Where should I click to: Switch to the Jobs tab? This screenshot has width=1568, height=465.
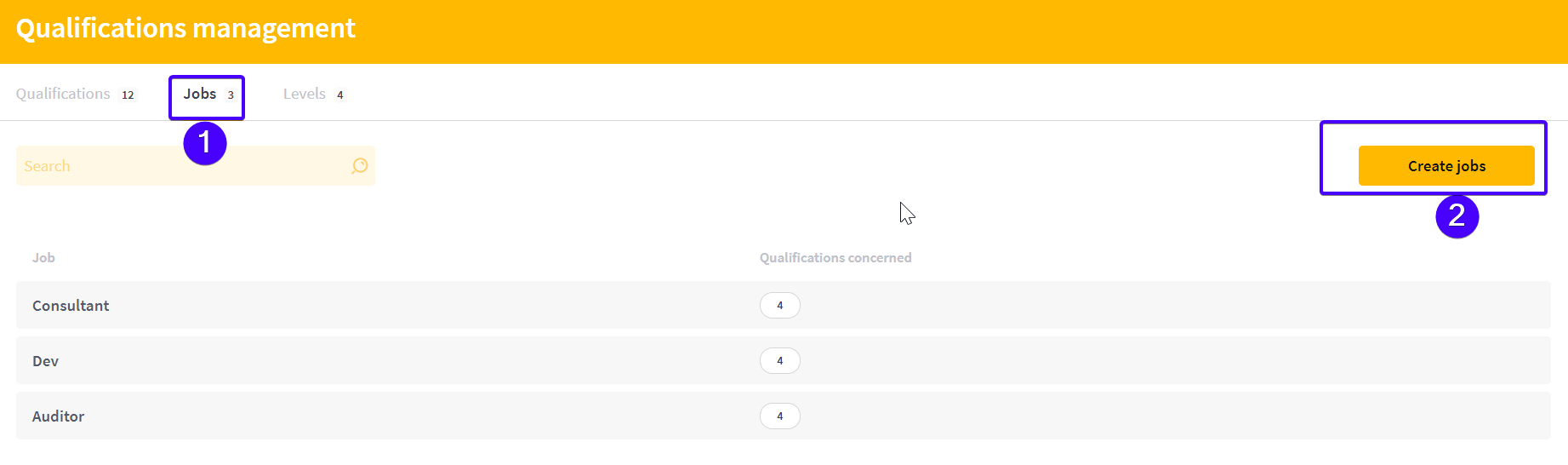tap(208, 94)
